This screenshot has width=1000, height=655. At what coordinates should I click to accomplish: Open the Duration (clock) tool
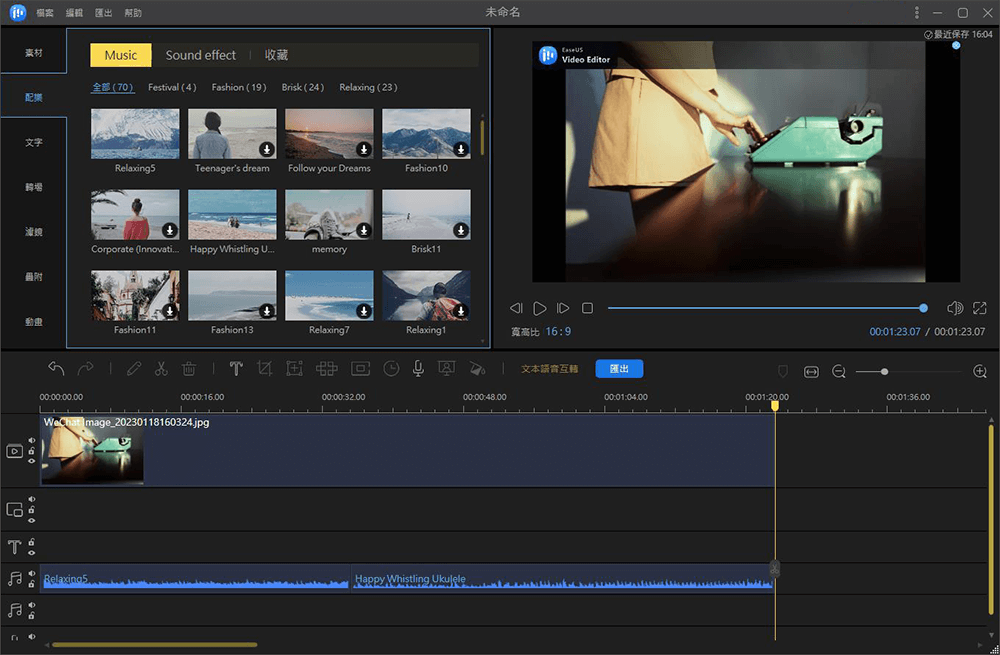(x=390, y=370)
